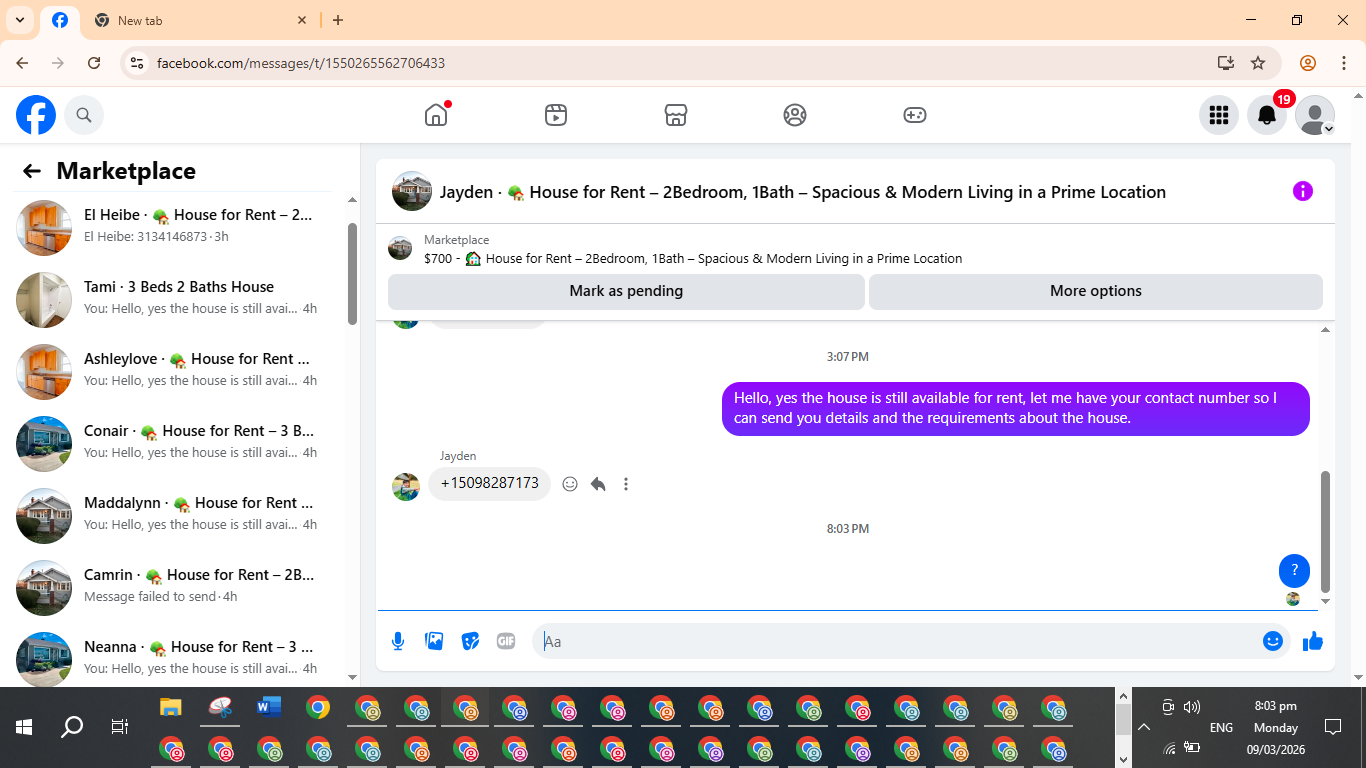
Task: Reload the page in browser
Action: [x=94, y=63]
